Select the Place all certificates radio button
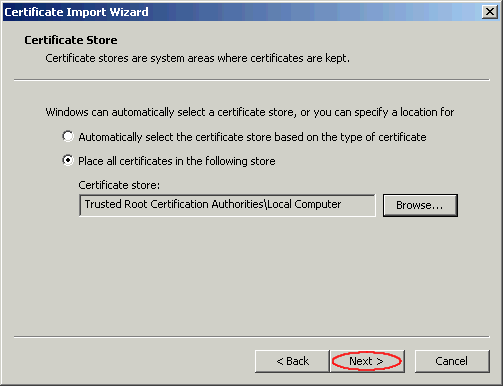The height and width of the screenshot is (386, 503). (x=68, y=161)
